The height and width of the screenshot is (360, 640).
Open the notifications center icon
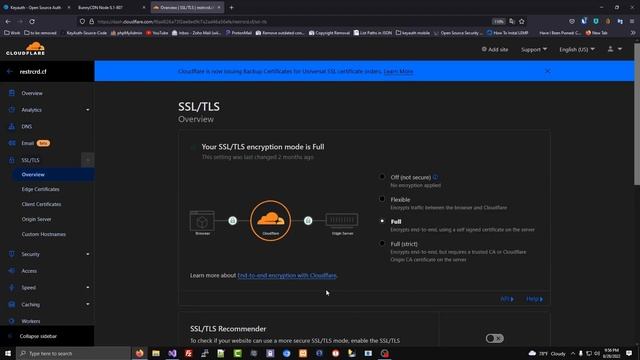click(629, 353)
